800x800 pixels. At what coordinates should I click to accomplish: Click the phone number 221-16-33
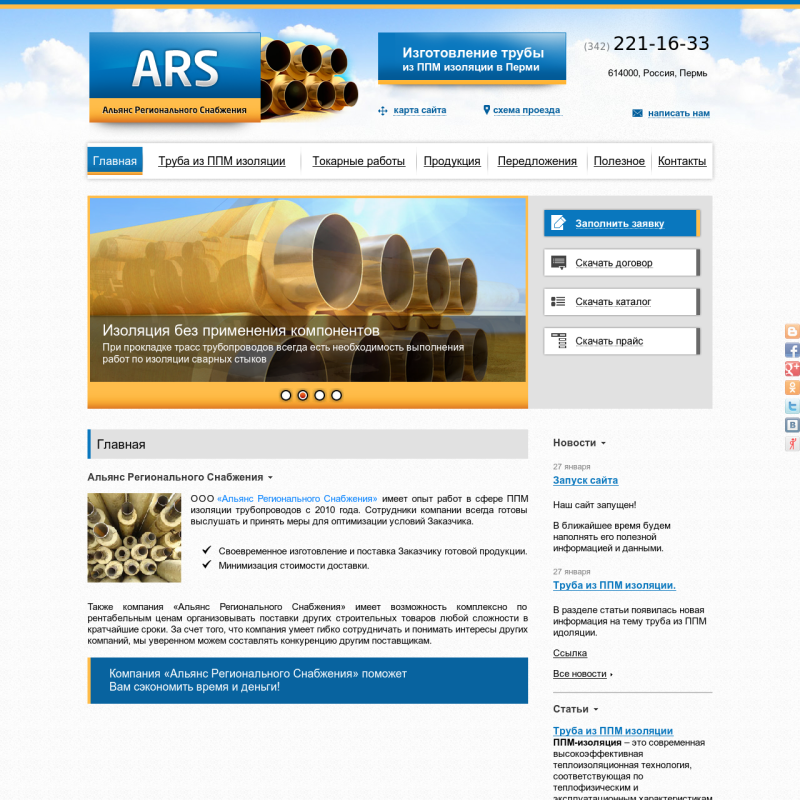click(x=661, y=44)
